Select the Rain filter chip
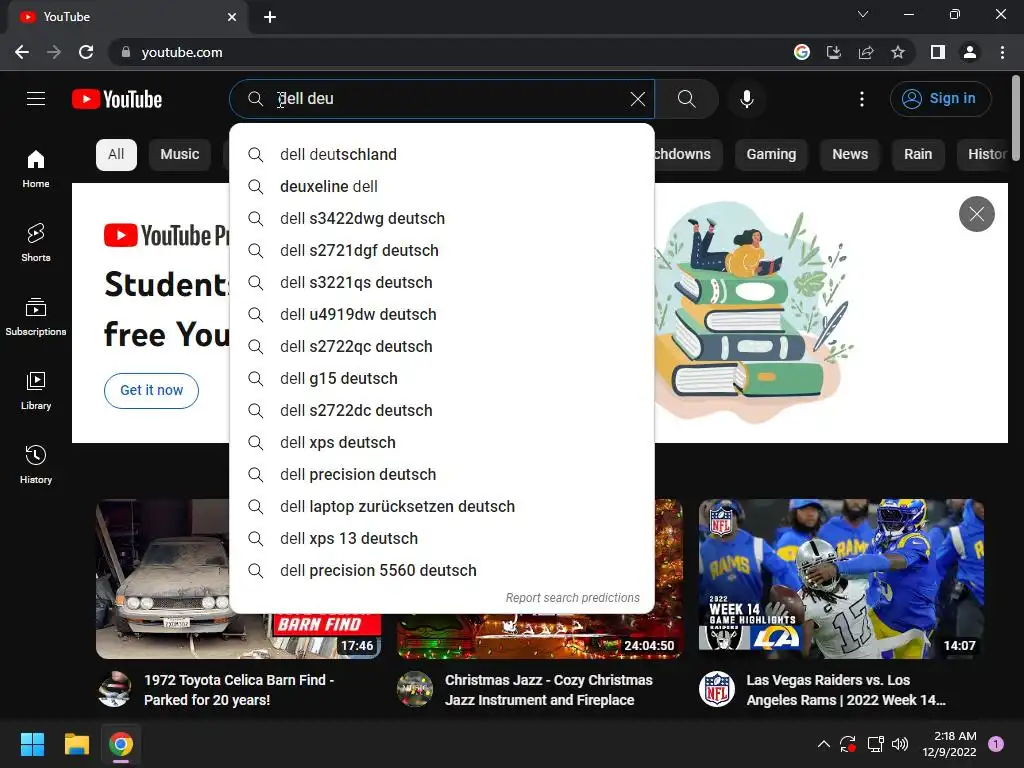Screen dimensions: 1024x768 pos(918,155)
